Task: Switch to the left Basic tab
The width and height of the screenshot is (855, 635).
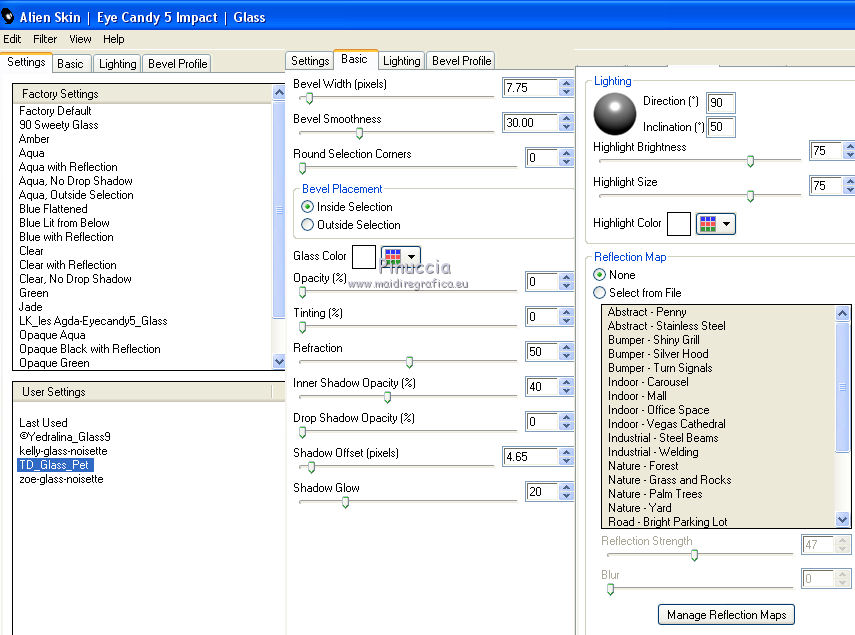Action: click(70, 64)
